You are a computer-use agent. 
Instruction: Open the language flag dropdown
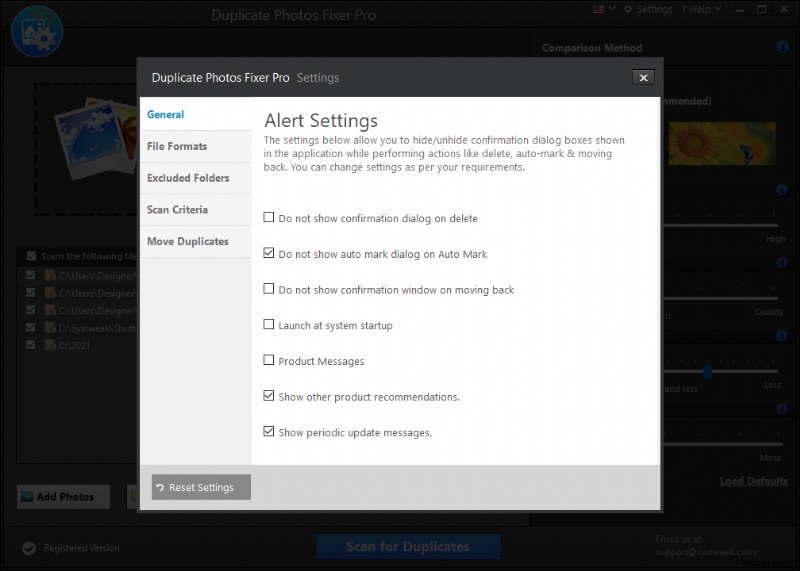click(x=605, y=9)
